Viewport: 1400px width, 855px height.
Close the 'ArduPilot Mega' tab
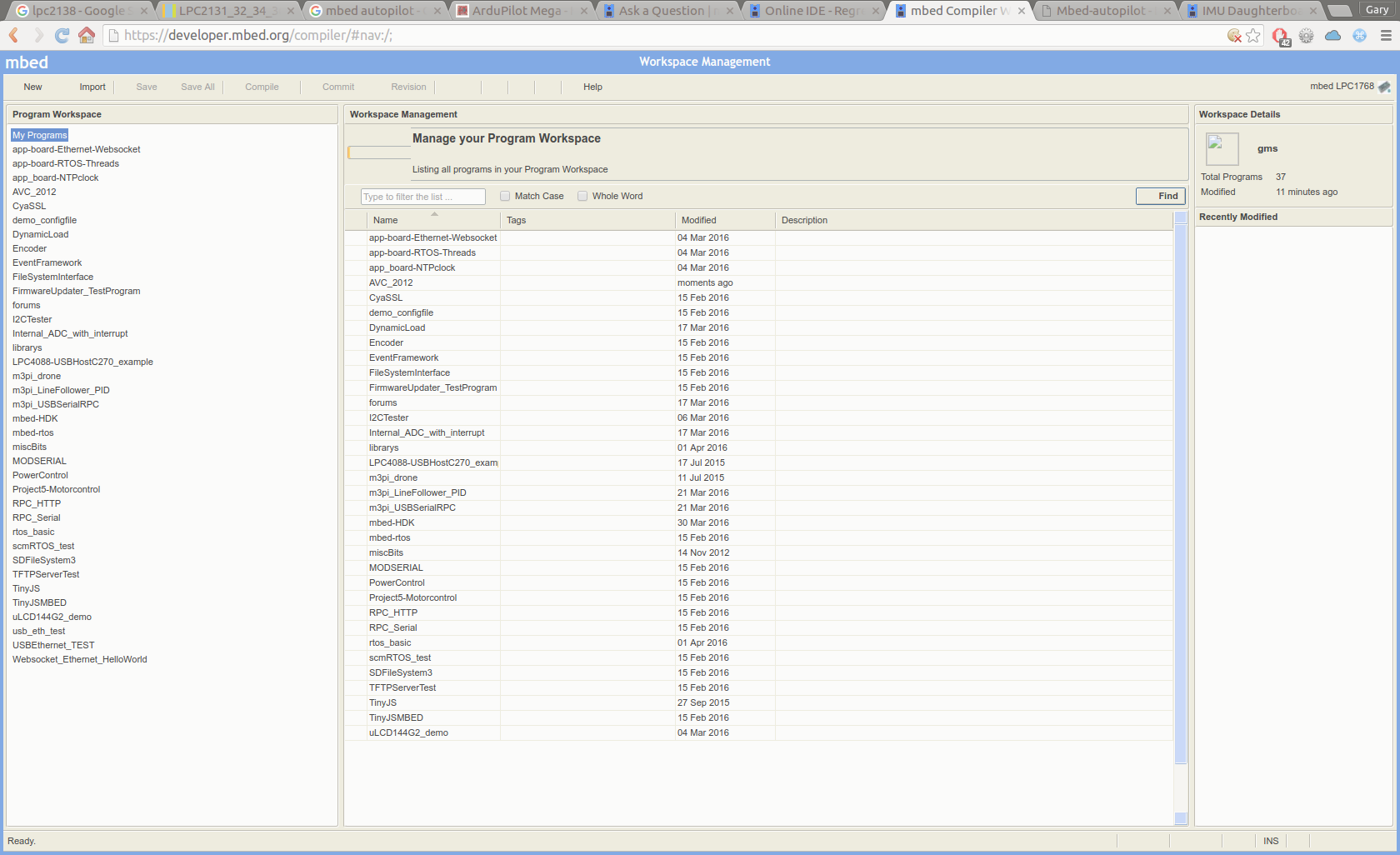click(584, 11)
